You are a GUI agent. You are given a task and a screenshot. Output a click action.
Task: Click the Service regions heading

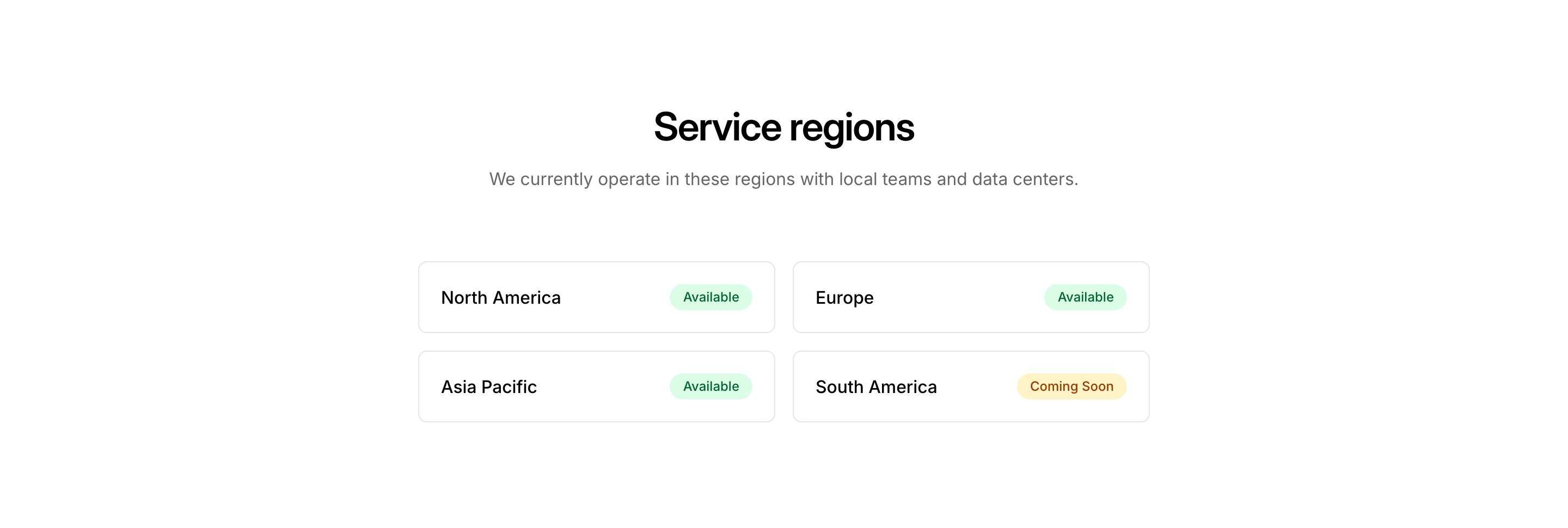click(783, 128)
